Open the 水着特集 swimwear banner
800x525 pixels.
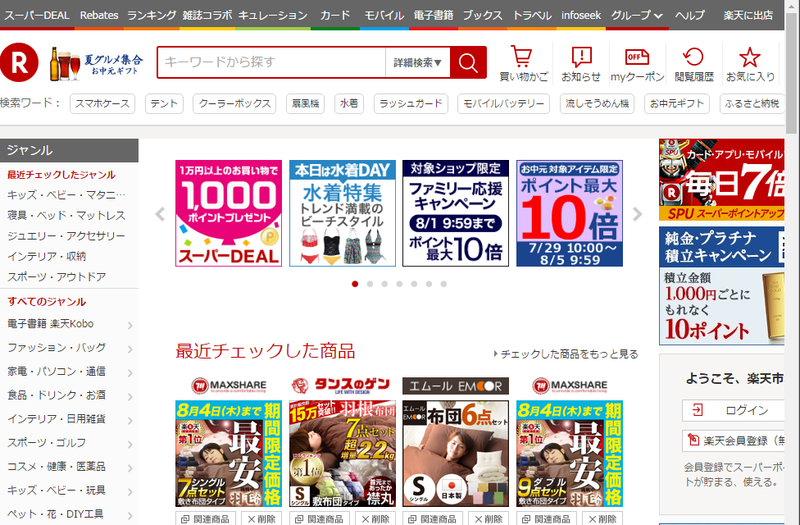[x=342, y=213]
